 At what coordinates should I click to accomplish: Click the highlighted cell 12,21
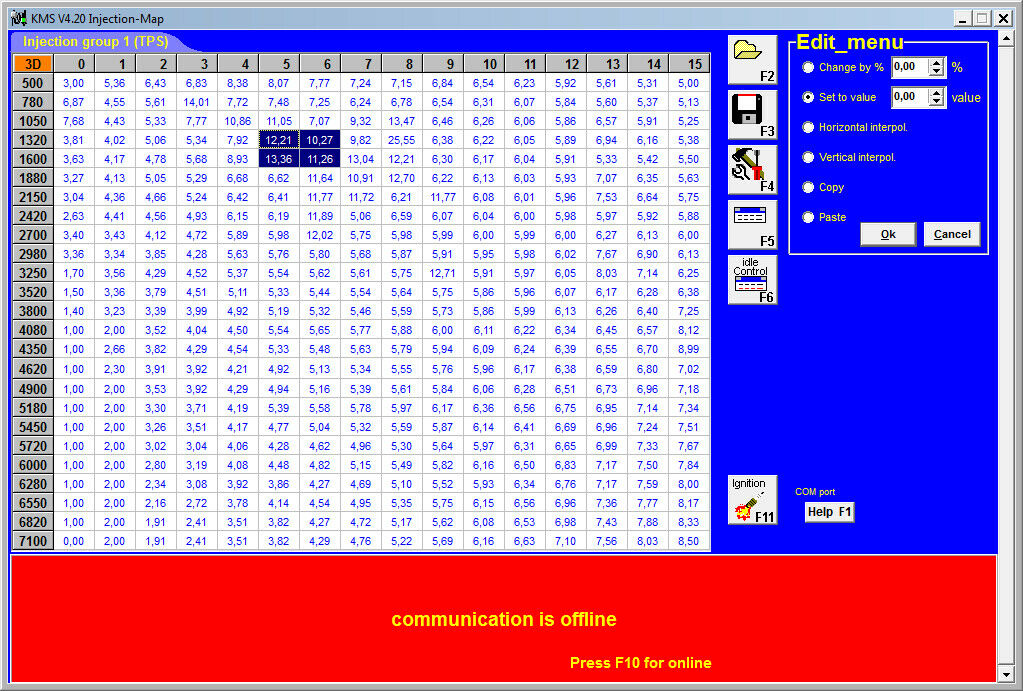279,140
